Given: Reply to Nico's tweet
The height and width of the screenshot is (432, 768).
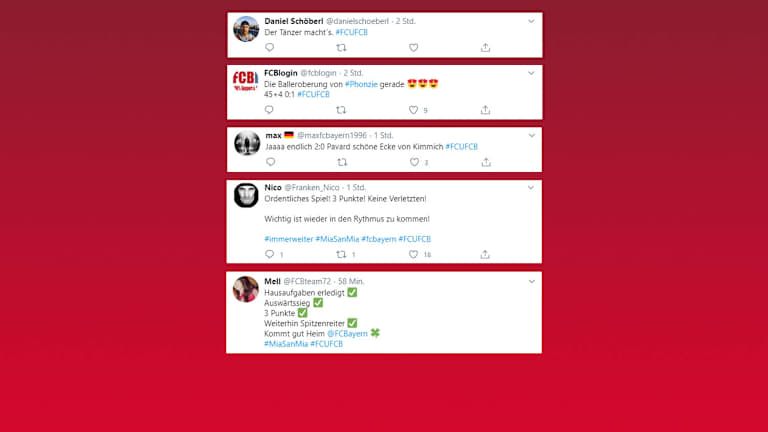Looking at the screenshot, I should (x=269, y=254).
